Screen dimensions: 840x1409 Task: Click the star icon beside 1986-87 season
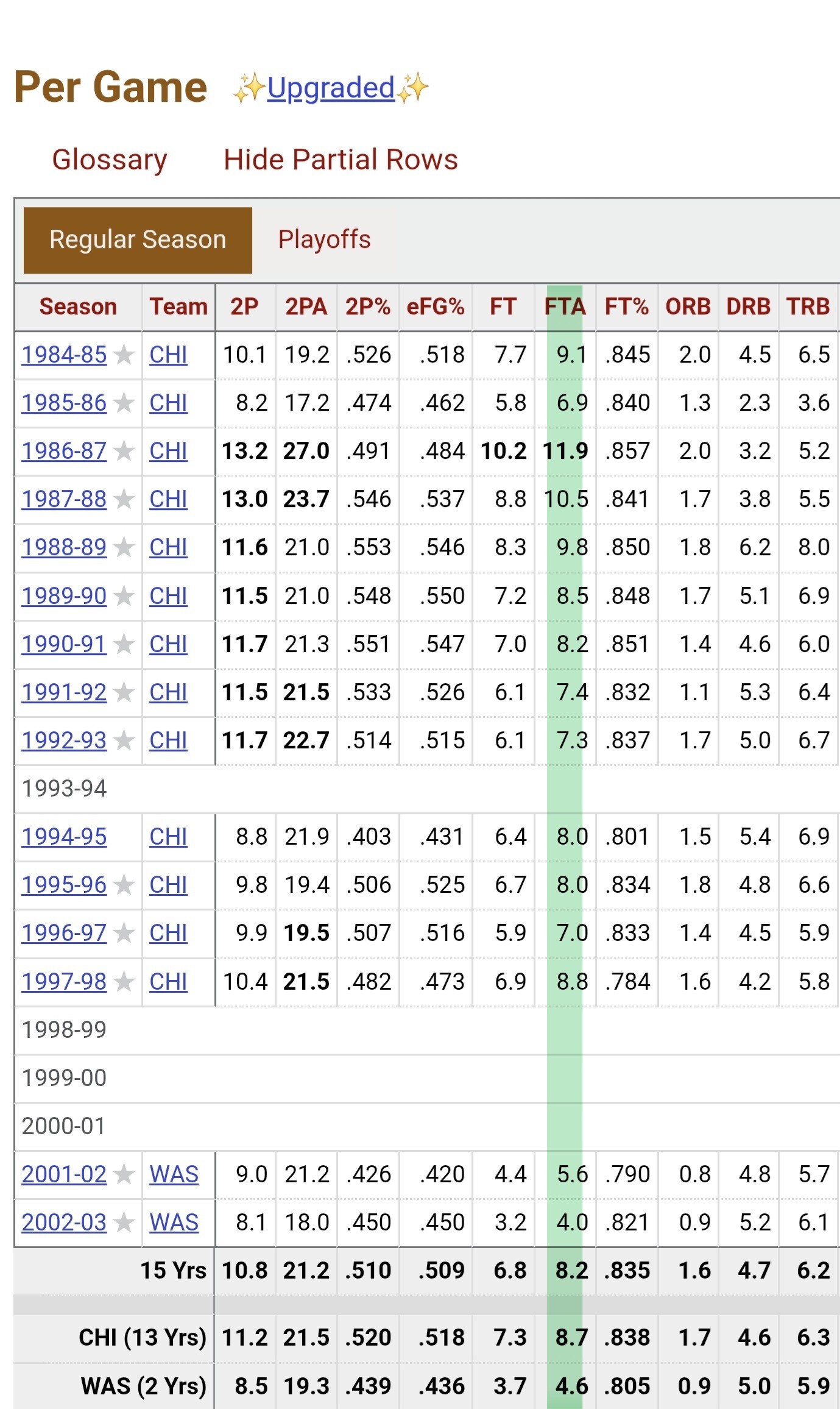124,452
